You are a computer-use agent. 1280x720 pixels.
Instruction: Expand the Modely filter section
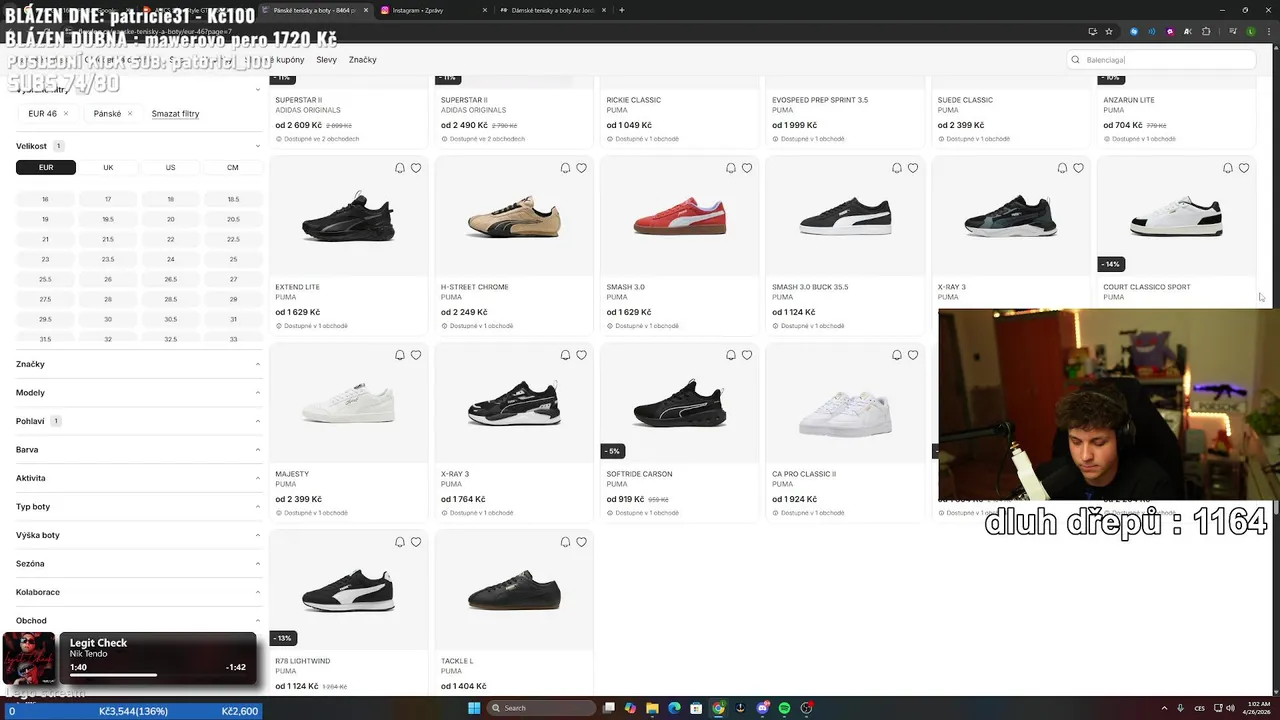pyautogui.click(x=138, y=393)
